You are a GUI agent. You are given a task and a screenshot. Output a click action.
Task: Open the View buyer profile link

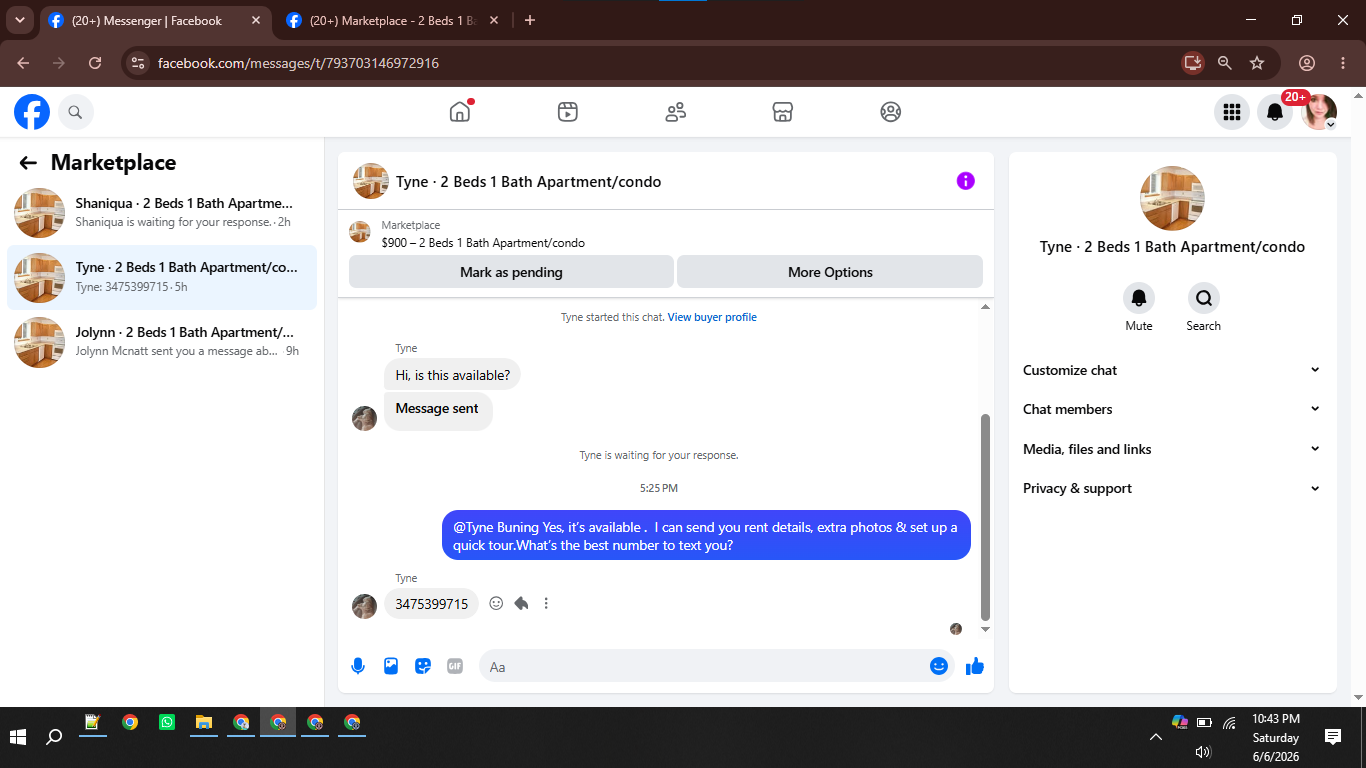[x=712, y=317]
